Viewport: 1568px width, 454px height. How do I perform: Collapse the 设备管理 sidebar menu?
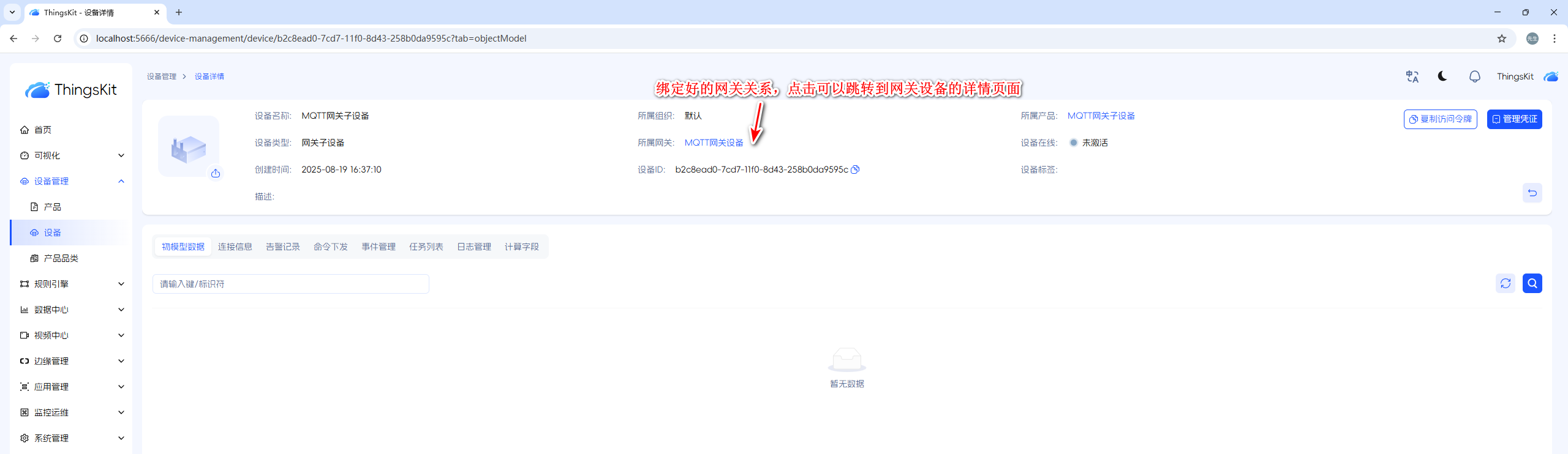(72, 181)
